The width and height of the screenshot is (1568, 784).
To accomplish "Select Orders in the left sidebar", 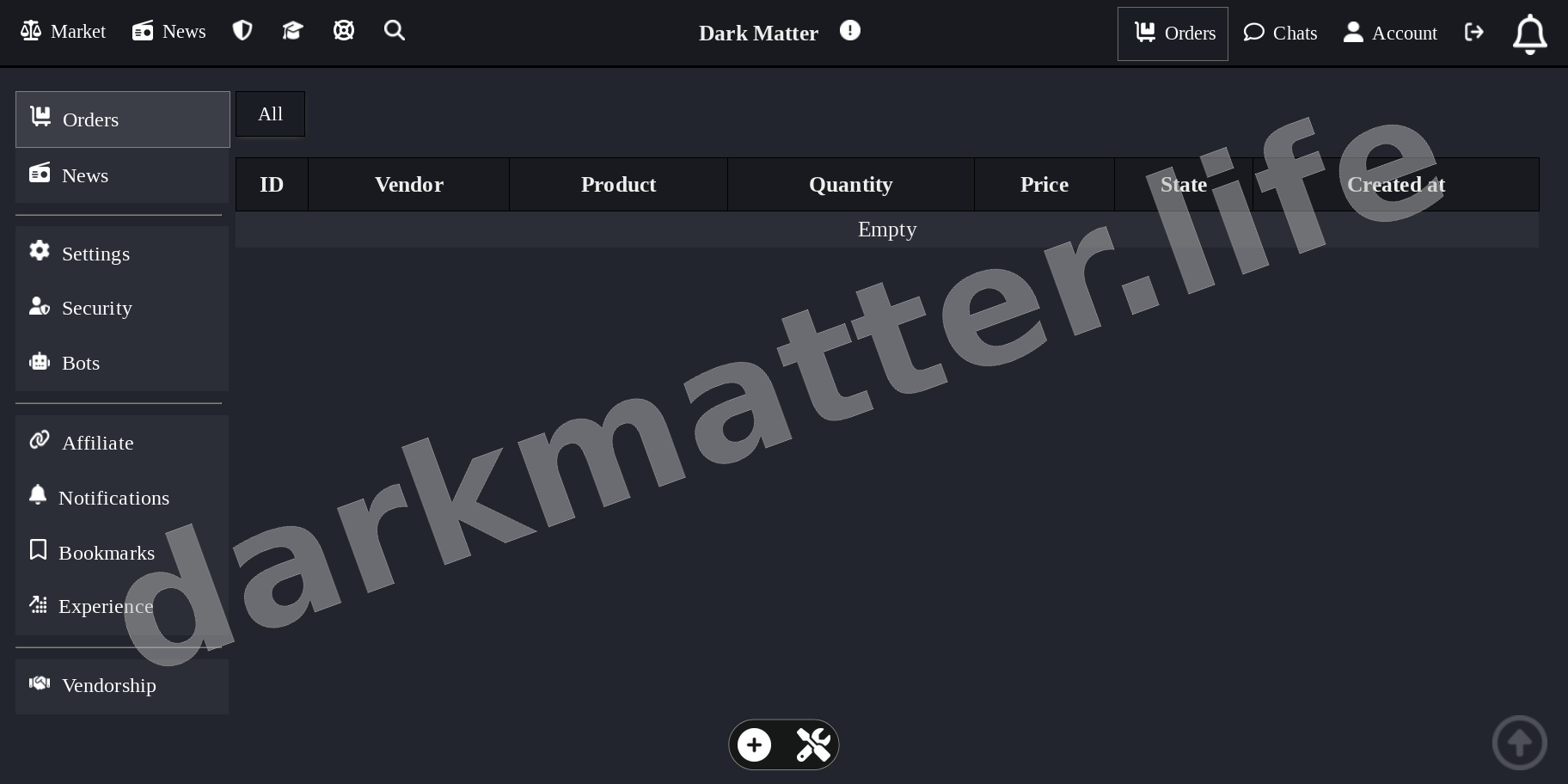I will [x=123, y=119].
